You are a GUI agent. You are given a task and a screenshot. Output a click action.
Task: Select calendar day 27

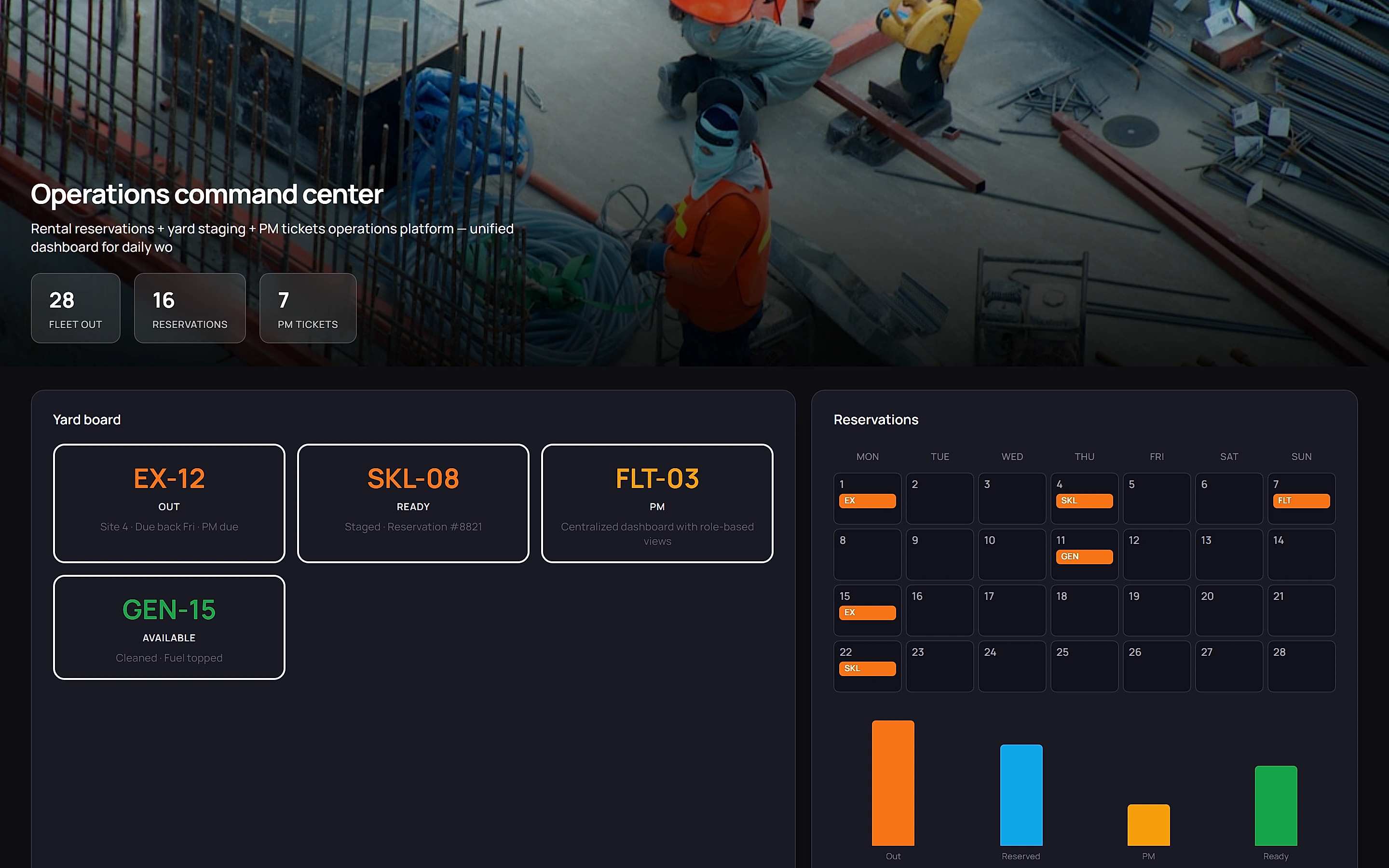1229,666
